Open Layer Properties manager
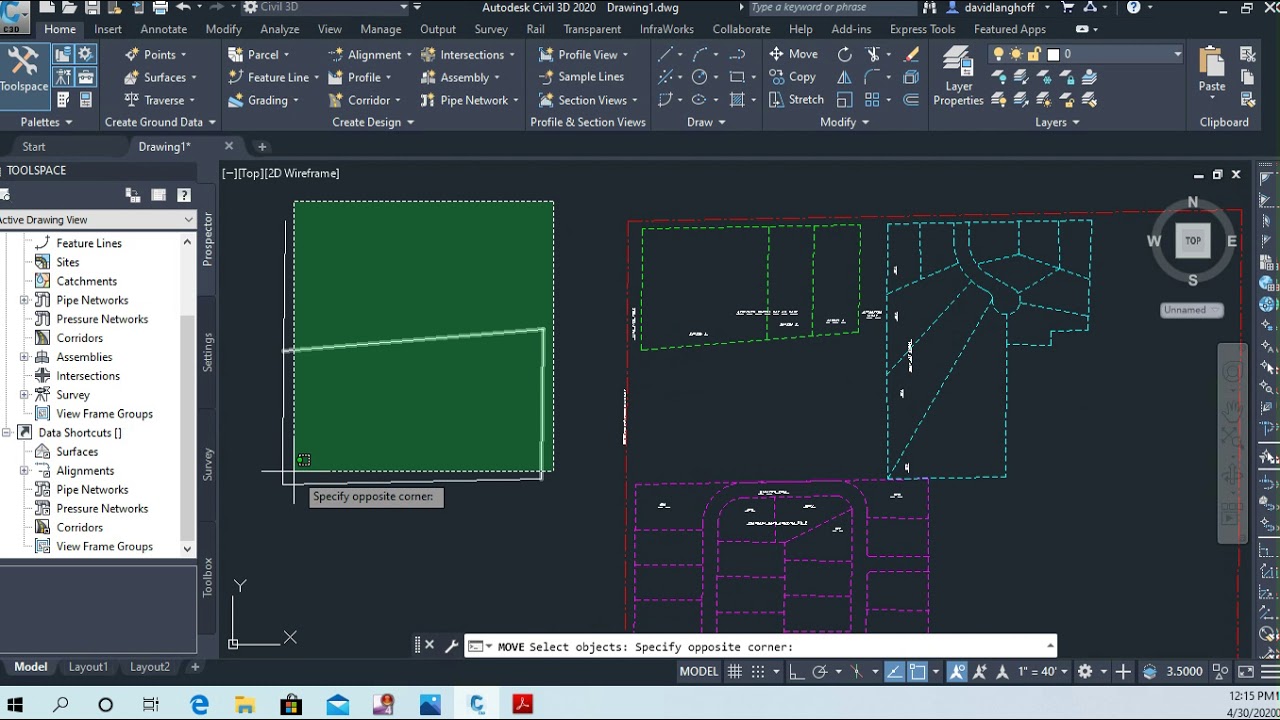This screenshot has width=1280, height=720. coord(958,77)
